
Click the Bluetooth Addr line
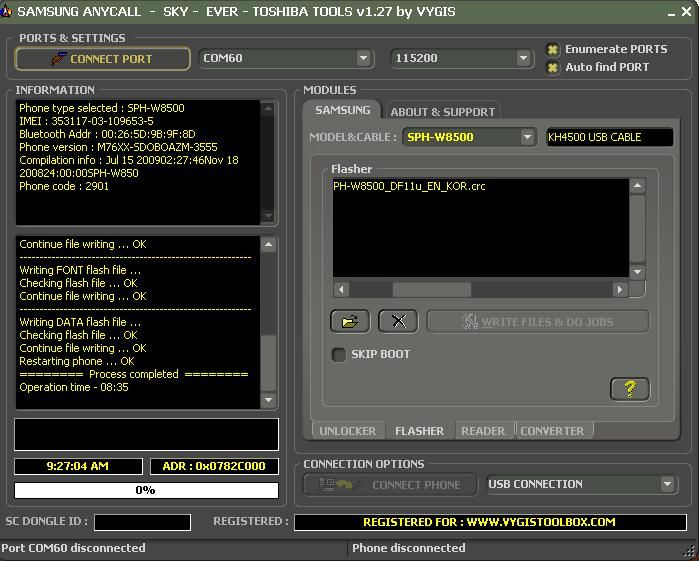[x=107, y=134]
